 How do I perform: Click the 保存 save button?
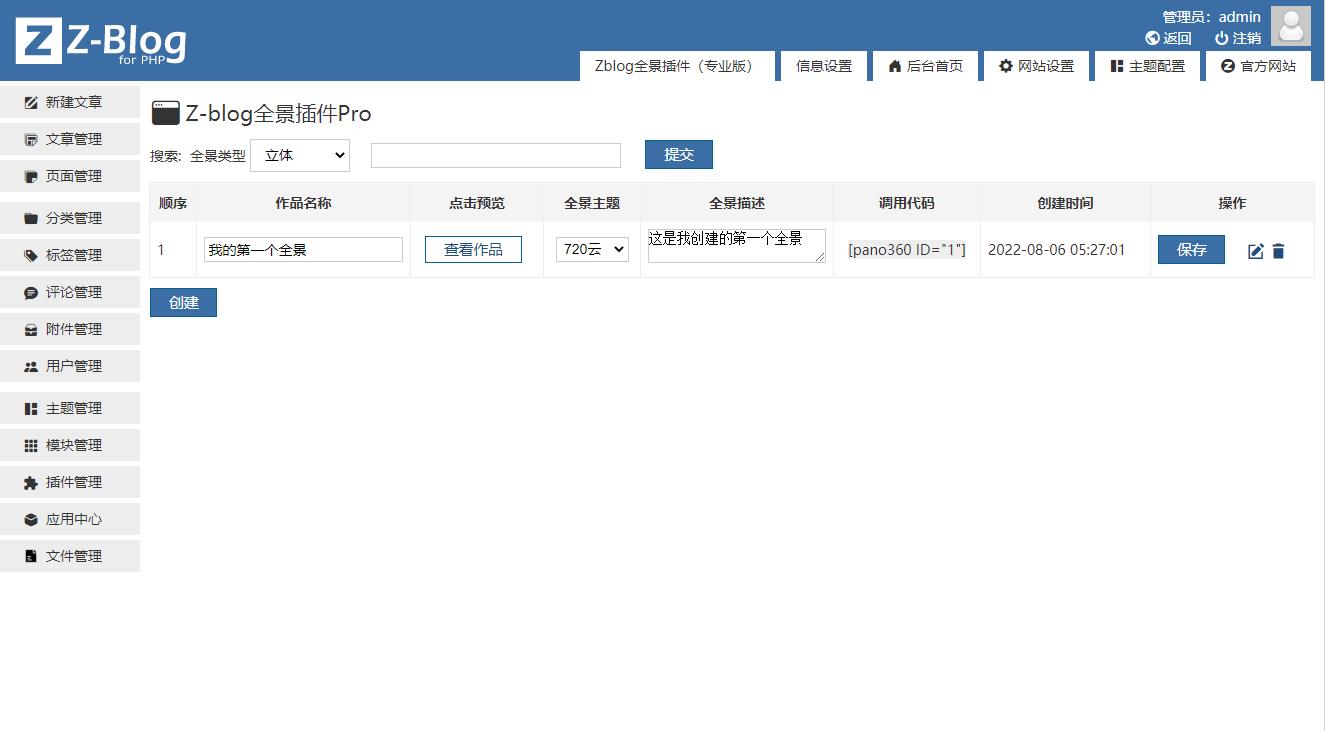pyautogui.click(x=1191, y=250)
